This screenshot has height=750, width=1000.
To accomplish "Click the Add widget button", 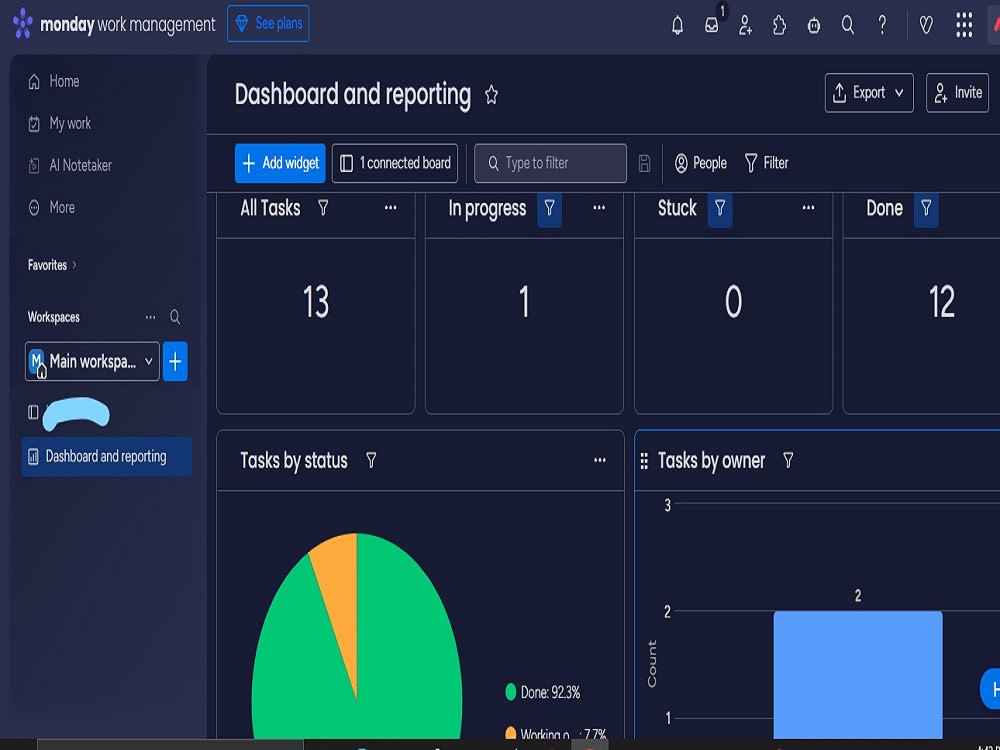I will click(280, 163).
